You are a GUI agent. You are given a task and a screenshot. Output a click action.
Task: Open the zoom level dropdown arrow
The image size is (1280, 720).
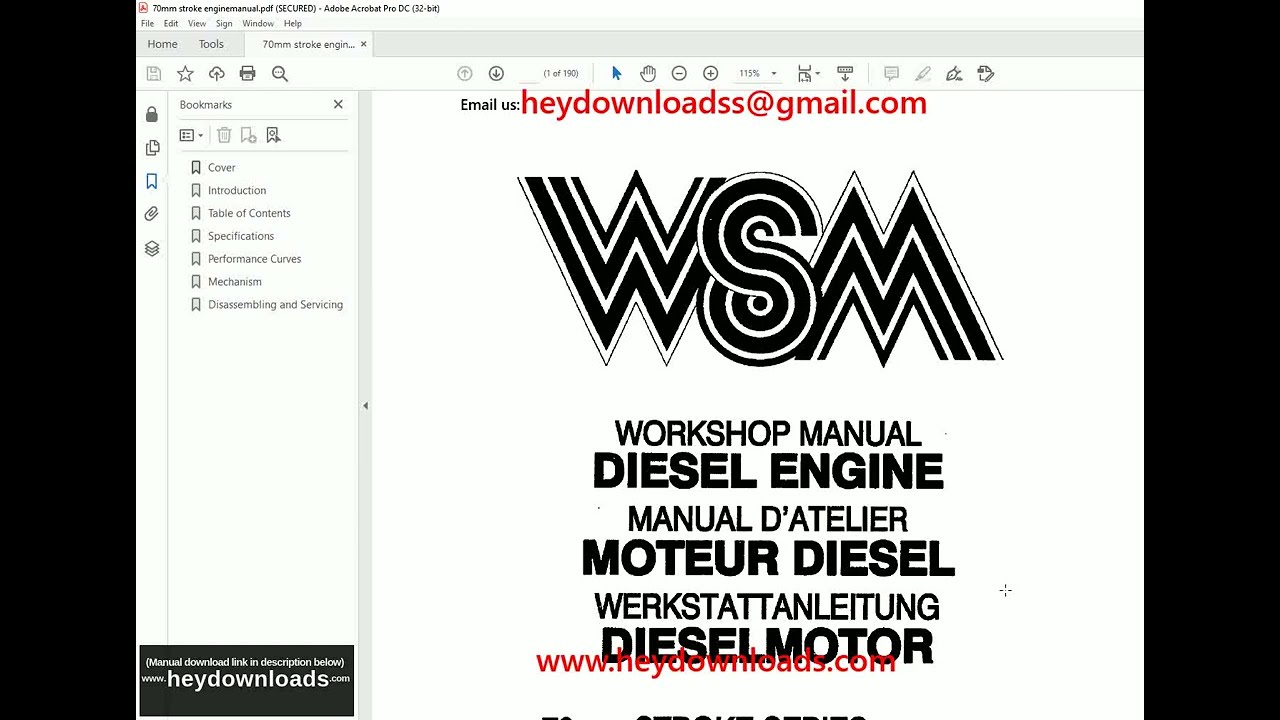pos(773,74)
